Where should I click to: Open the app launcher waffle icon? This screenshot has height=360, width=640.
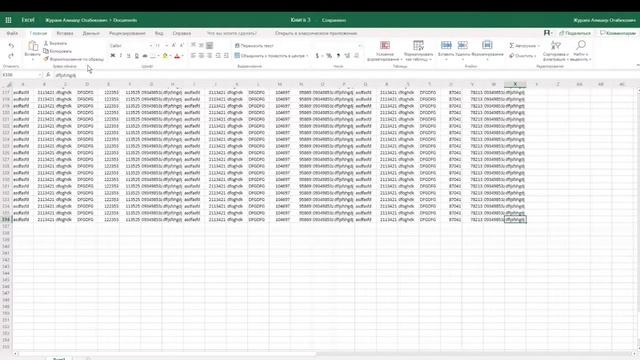(x=8, y=20)
